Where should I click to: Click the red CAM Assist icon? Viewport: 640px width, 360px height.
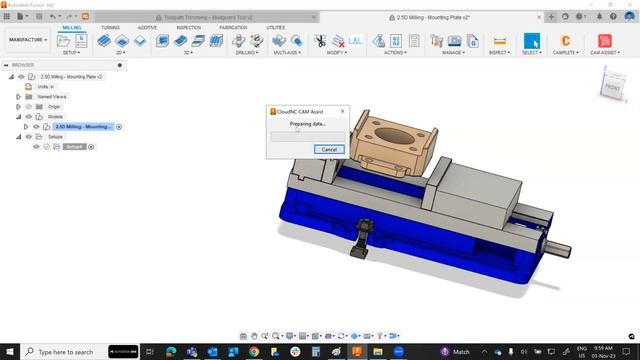(x=604, y=41)
